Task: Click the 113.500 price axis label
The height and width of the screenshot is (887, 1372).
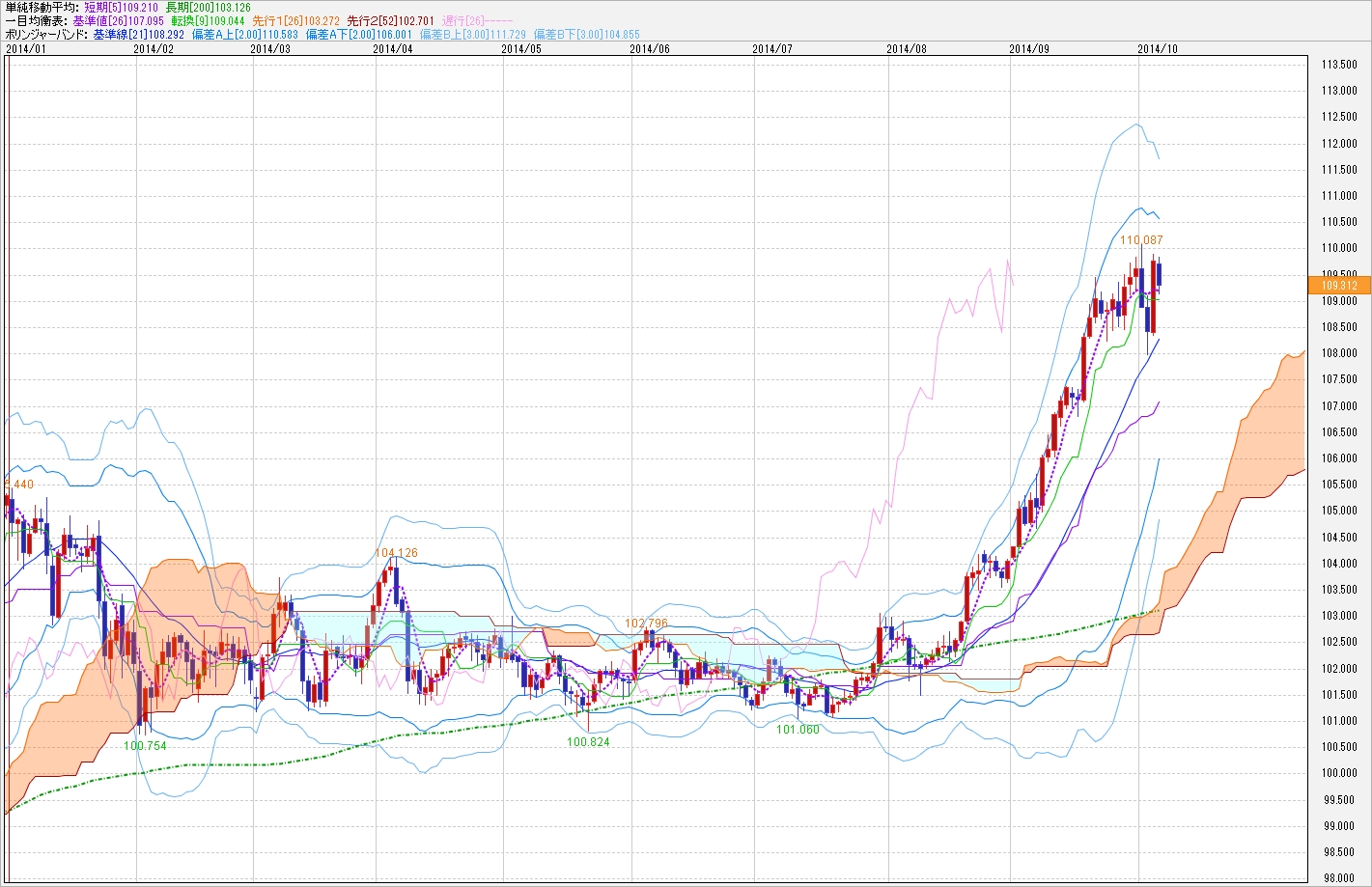Action: (x=1338, y=65)
